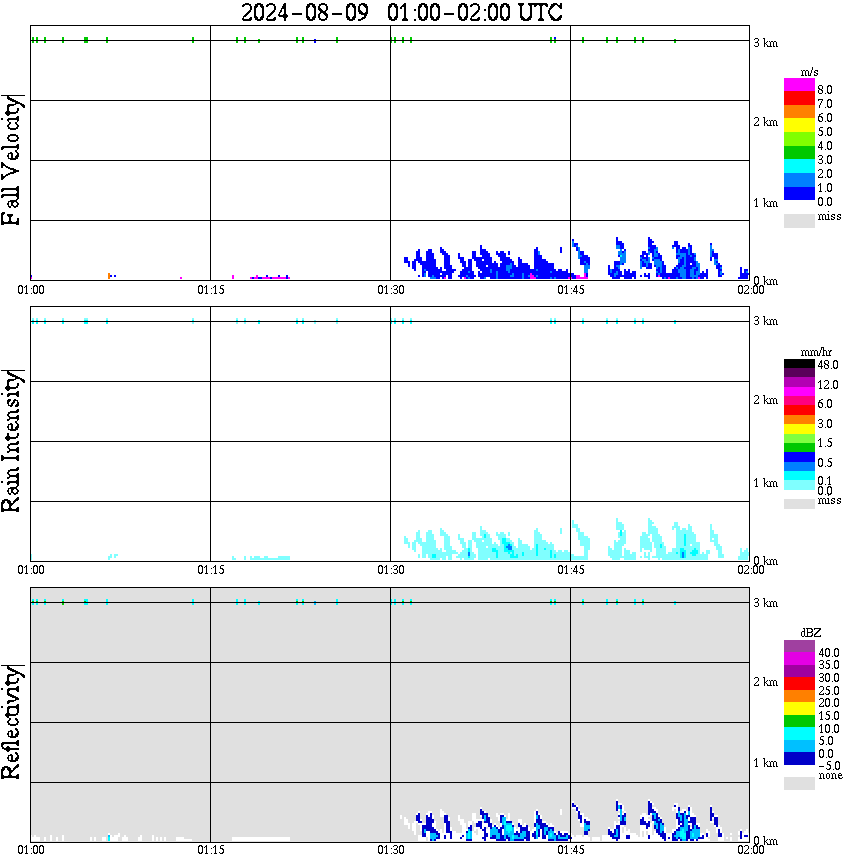Click "01:45" tick label below Rain Intensity plot

[571, 570]
